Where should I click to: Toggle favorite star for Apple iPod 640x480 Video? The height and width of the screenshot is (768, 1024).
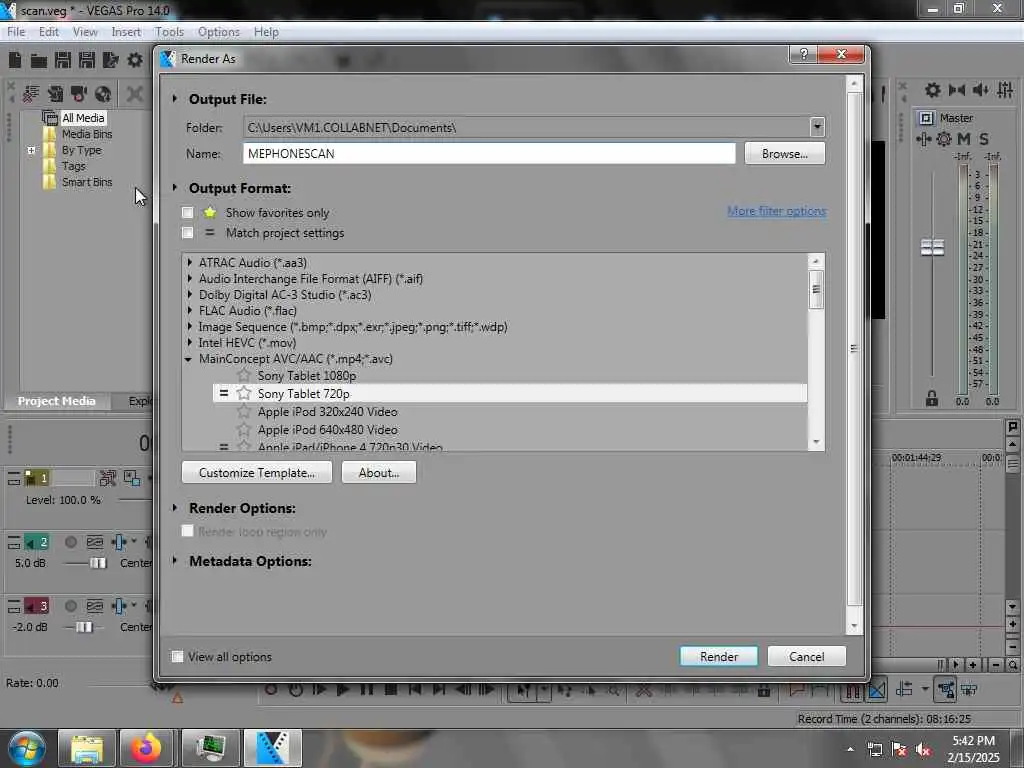tap(244, 430)
